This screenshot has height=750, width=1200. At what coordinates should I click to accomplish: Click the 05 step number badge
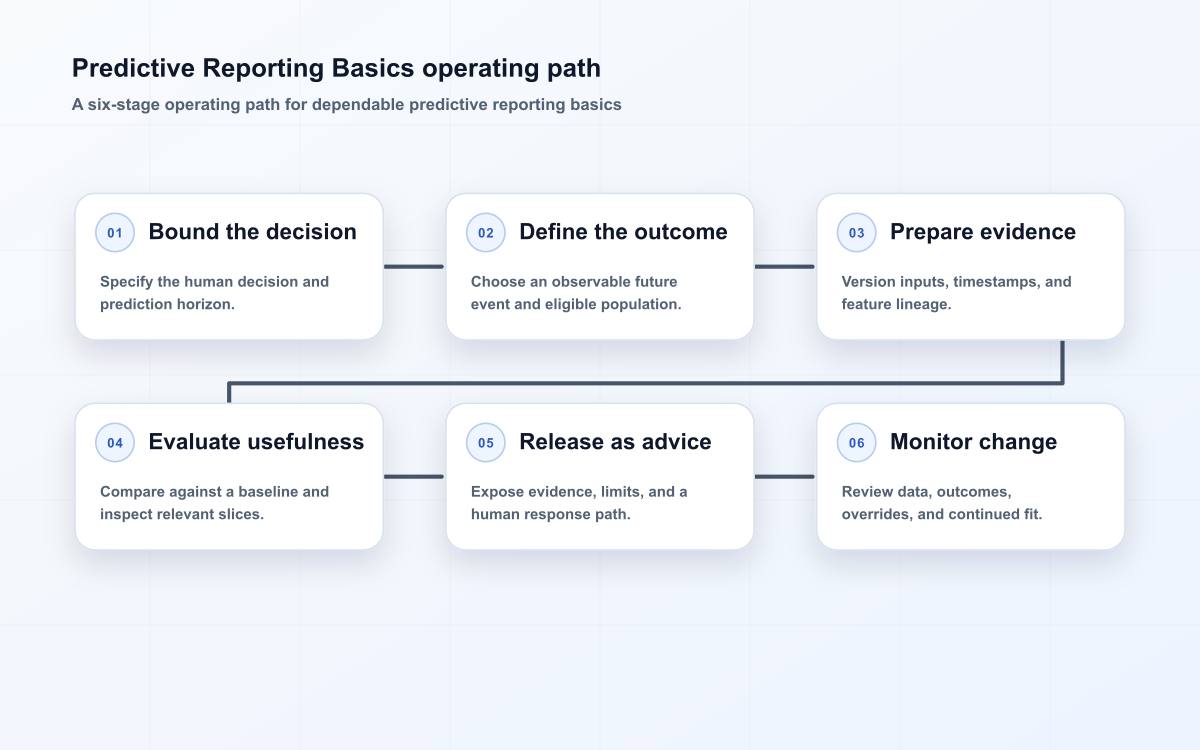point(486,443)
